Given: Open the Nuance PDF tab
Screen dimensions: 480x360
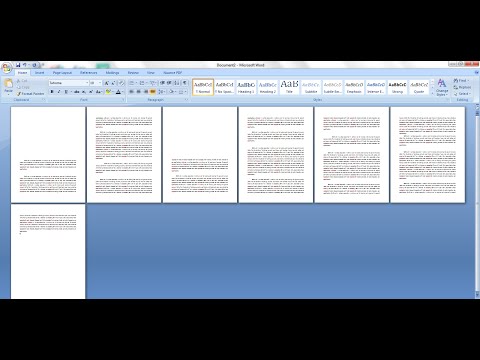Looking at the screenshot, I should tap(173, 72).
